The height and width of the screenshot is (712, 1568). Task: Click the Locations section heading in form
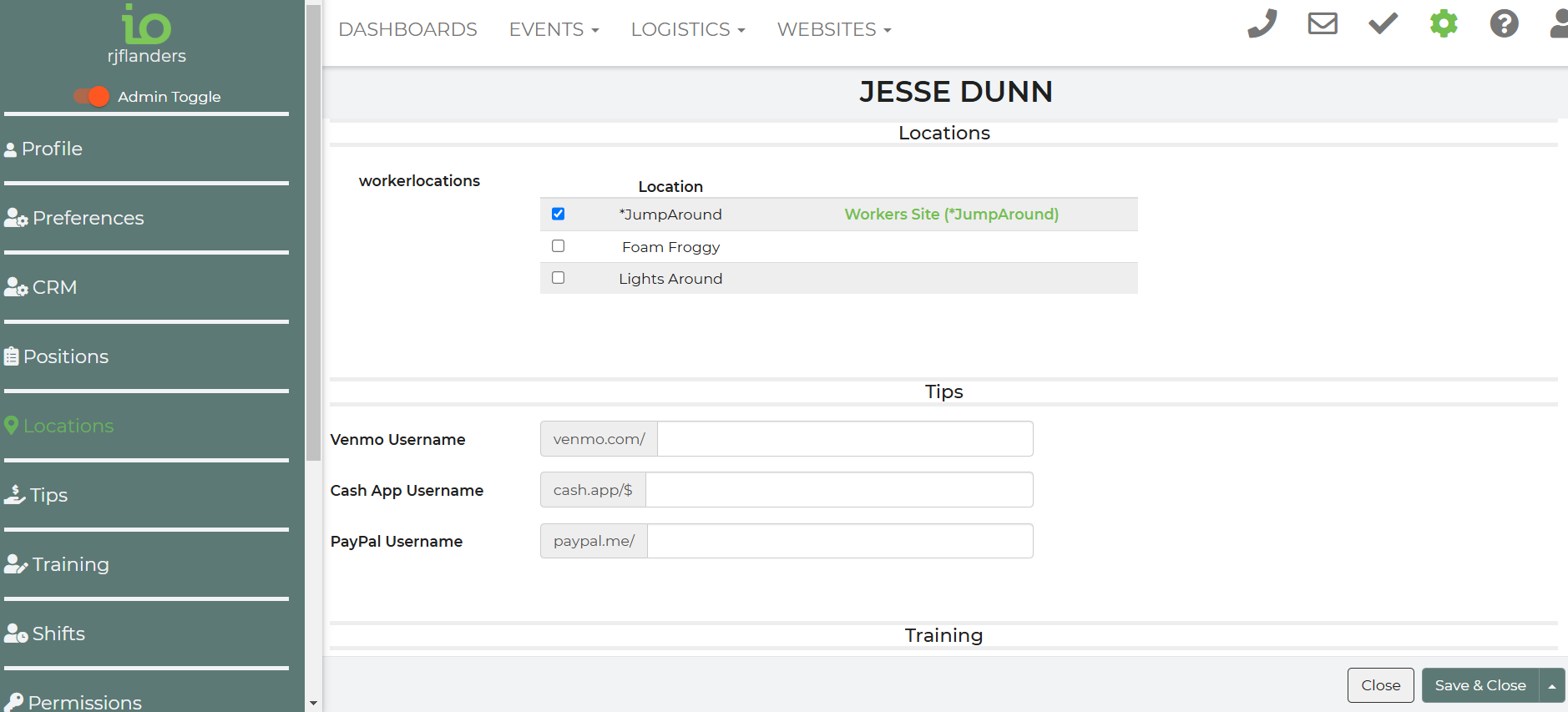pos(944,133)
